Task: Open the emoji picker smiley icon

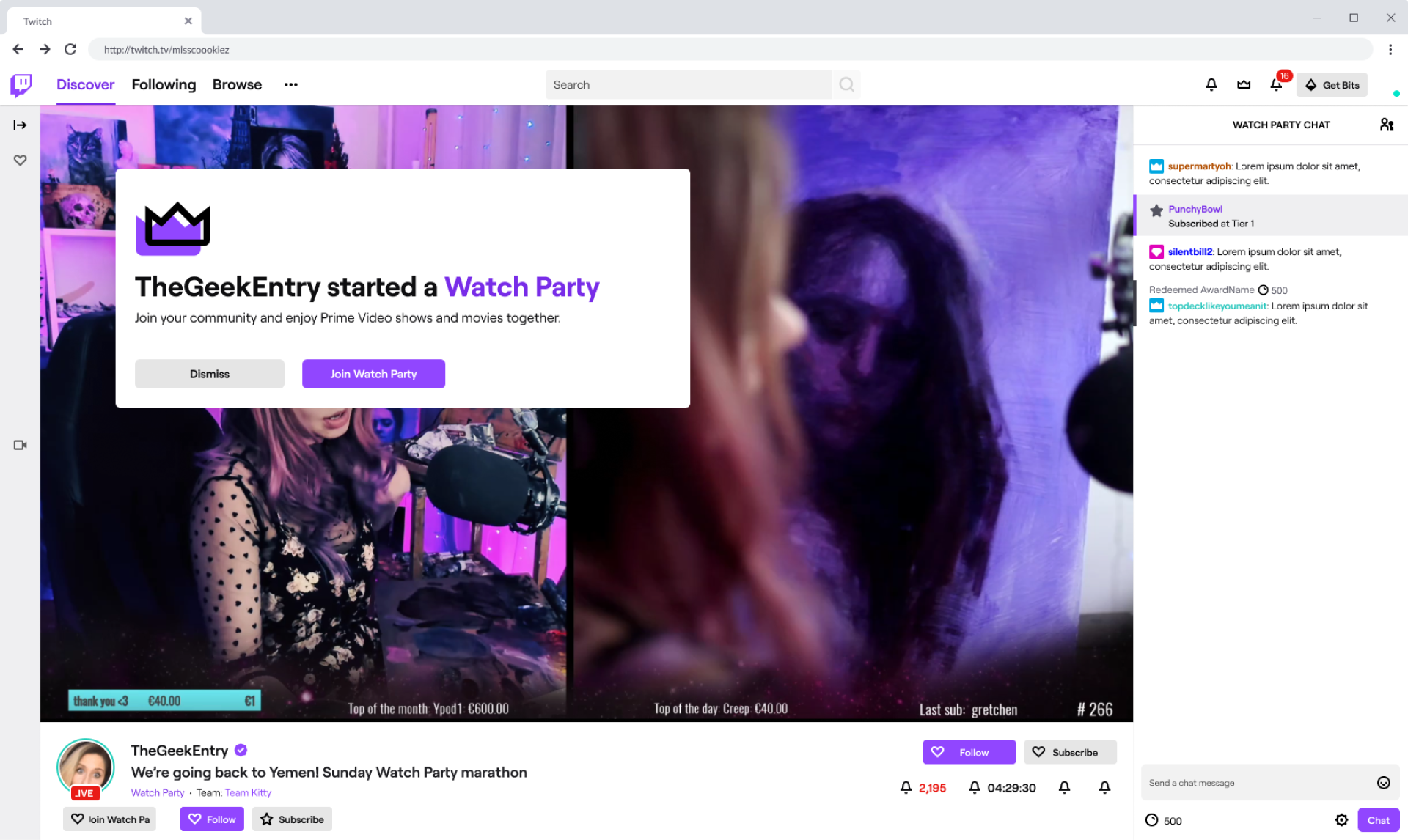Action: 1384,783
